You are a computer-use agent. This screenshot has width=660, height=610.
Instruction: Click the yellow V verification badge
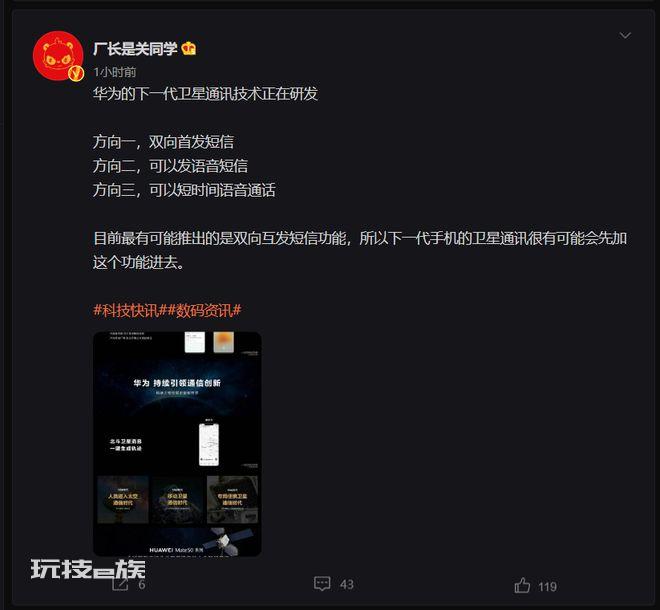(76, 73)
